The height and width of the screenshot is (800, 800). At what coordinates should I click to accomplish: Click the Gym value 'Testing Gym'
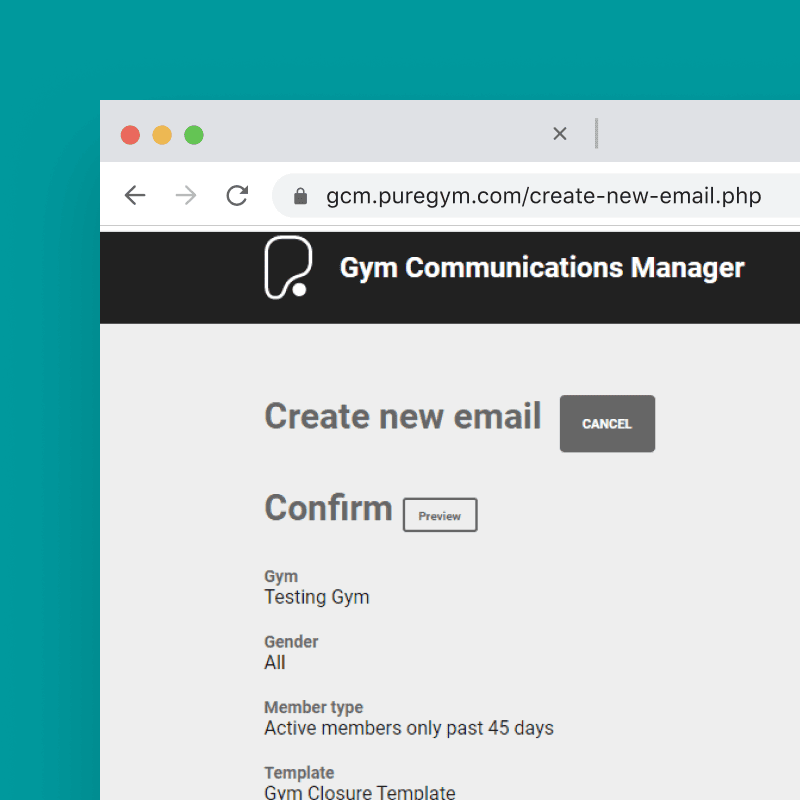click(x=317, y=597)
